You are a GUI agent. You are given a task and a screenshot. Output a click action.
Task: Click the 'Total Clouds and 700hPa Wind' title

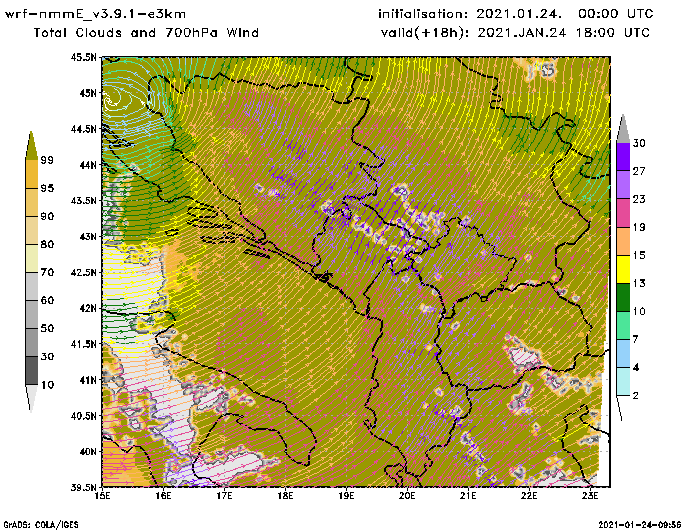point(146,33)
